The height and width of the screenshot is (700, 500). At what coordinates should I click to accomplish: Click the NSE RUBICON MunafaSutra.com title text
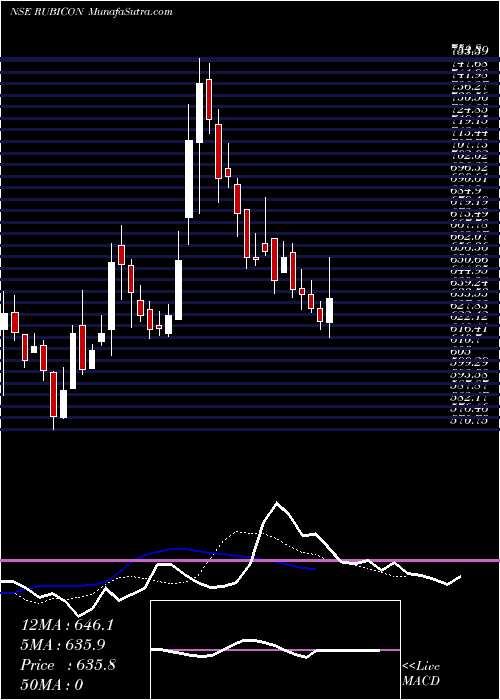click(91, 12)
